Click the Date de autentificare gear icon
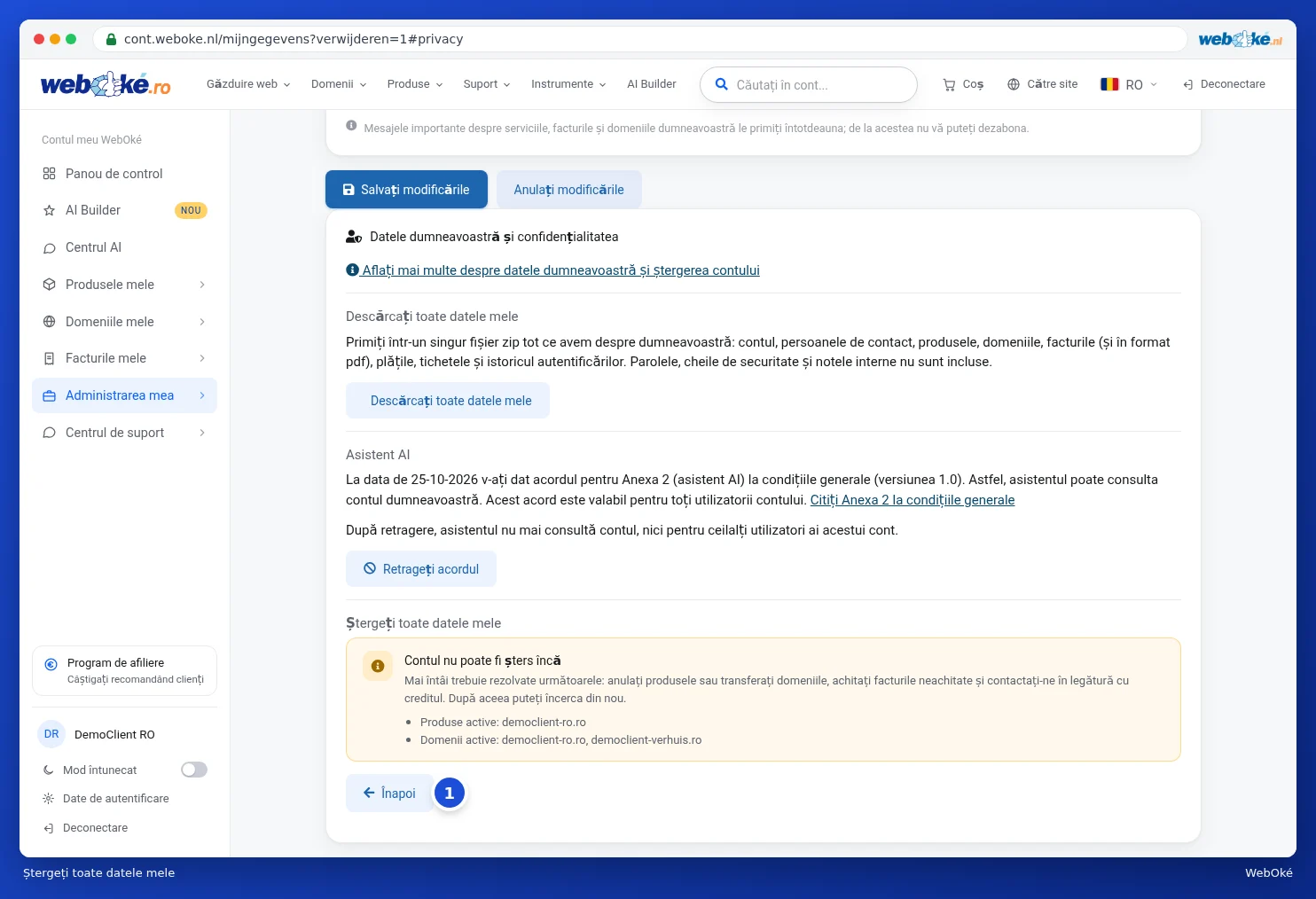 49,799
